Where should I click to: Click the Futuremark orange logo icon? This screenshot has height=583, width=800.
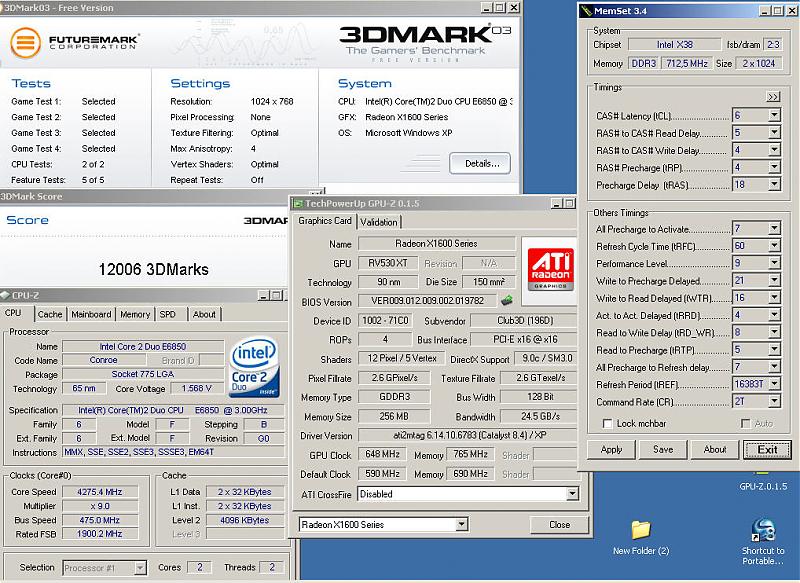26,42
